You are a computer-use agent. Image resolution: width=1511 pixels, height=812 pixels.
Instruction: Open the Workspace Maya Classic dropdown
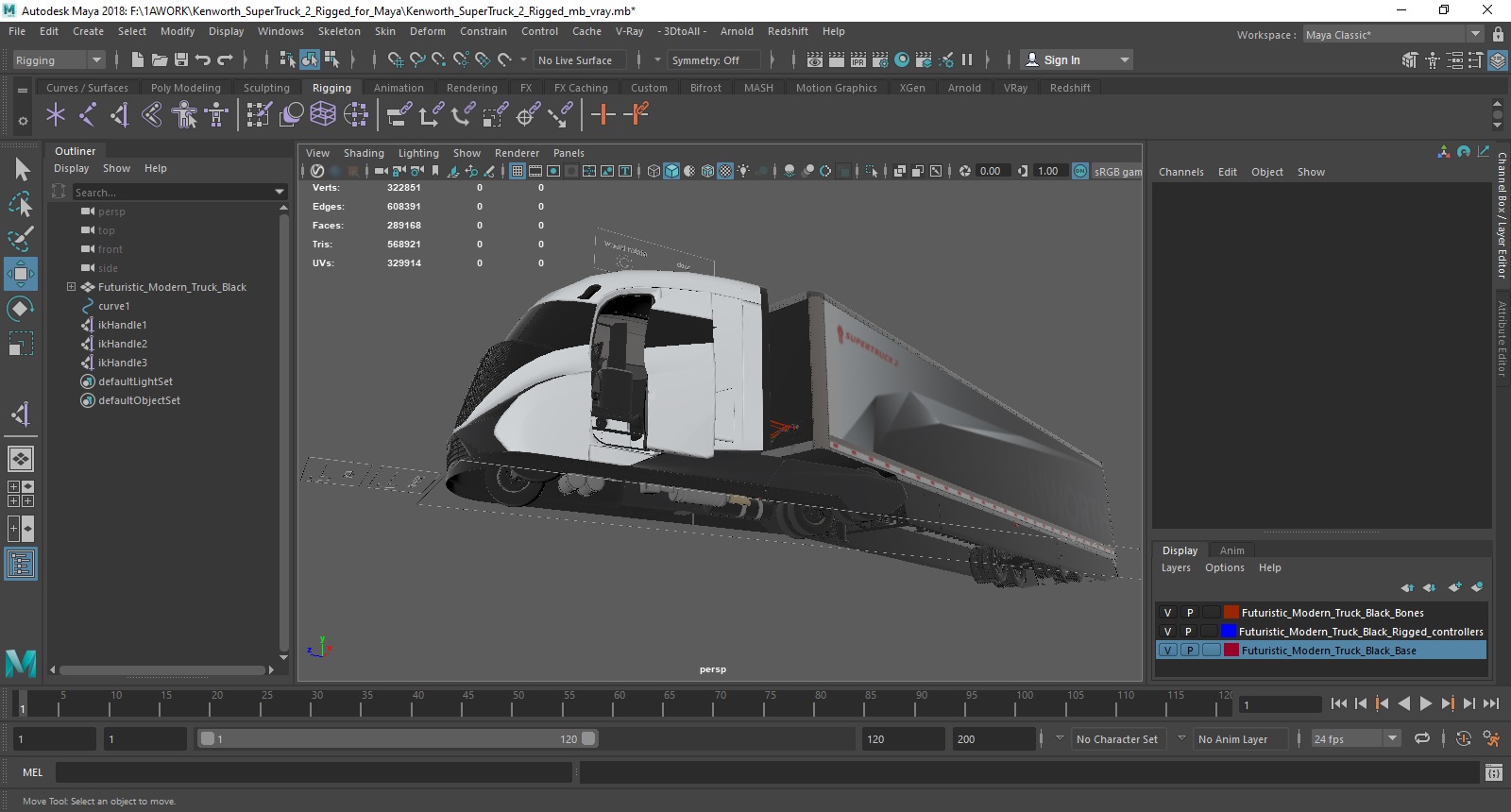[x=1393, y=35]
